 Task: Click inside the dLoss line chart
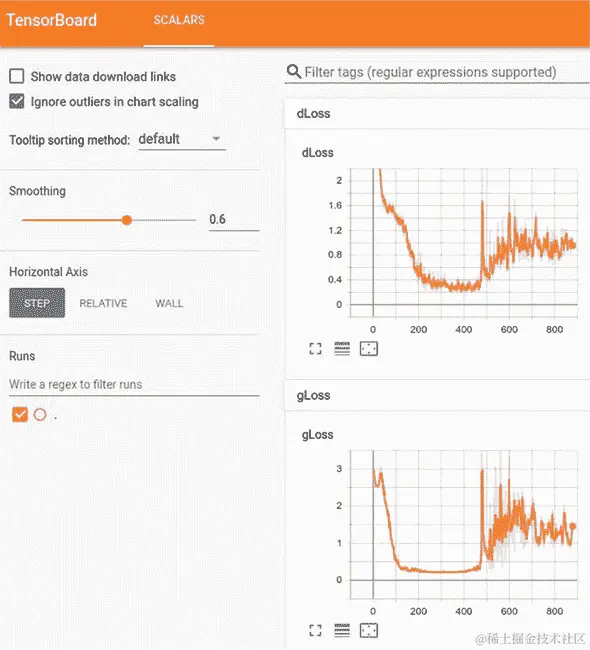tap(464, 243)
